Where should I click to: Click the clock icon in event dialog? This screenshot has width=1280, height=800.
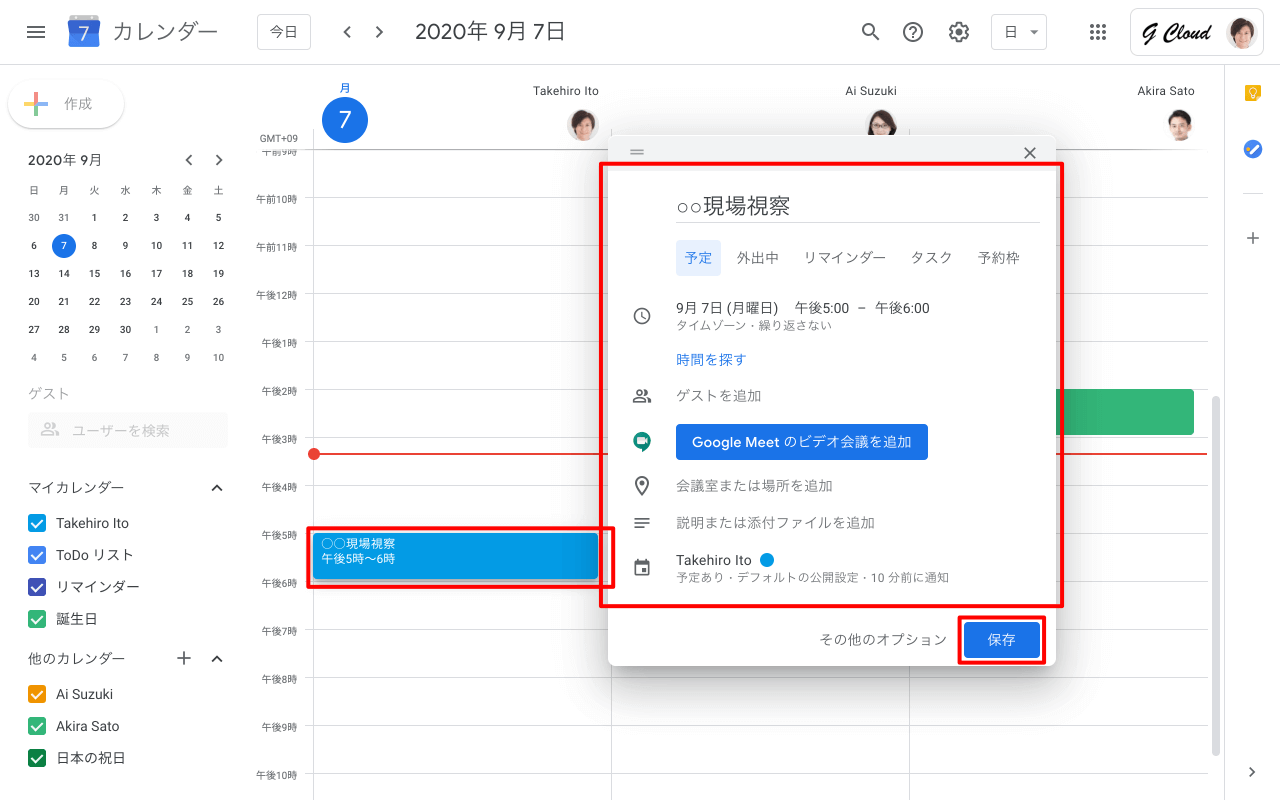(x=642, y=316)
